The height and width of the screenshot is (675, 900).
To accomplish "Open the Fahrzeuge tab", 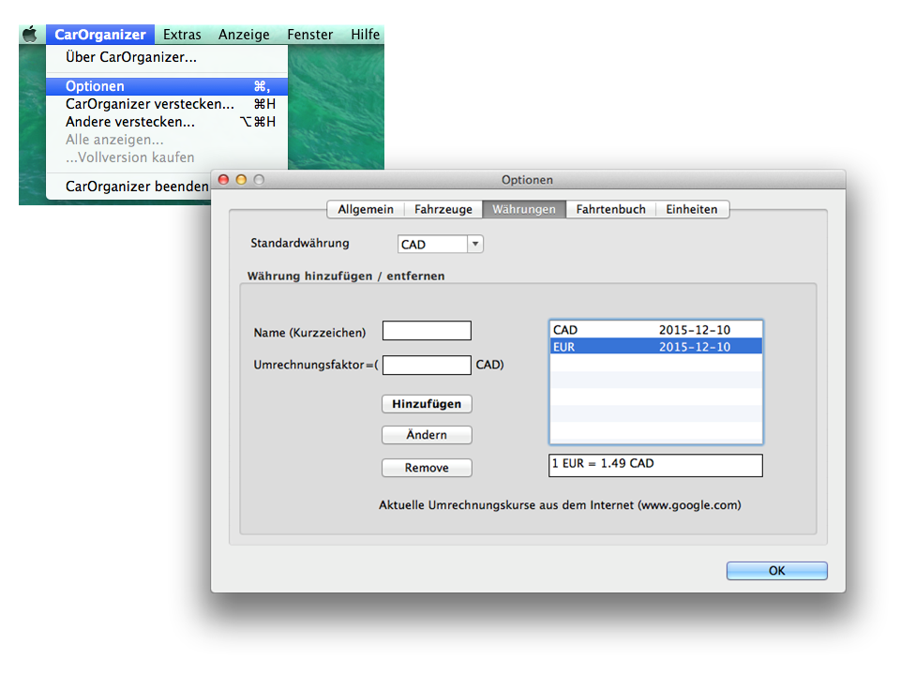I will click(443, 209).
